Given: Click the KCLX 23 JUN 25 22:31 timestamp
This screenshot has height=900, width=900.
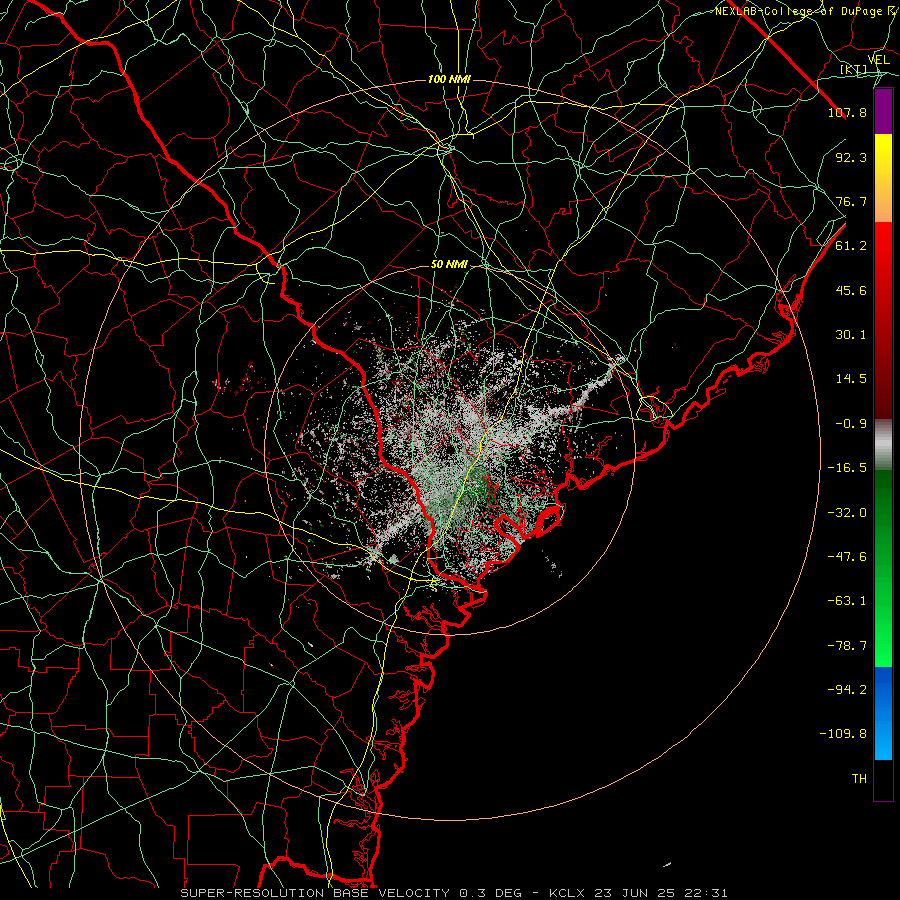Looking at the screenshot, I should [638, 893].
